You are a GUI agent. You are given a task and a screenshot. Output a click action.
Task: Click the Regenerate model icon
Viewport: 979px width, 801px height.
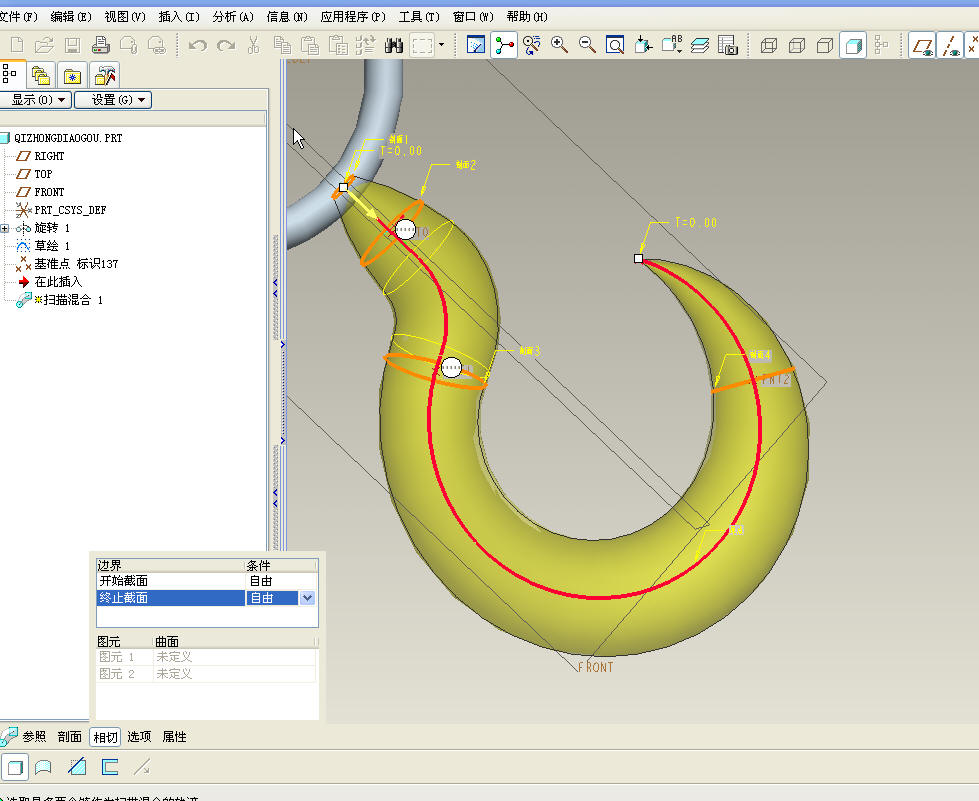tap(365, 45)
